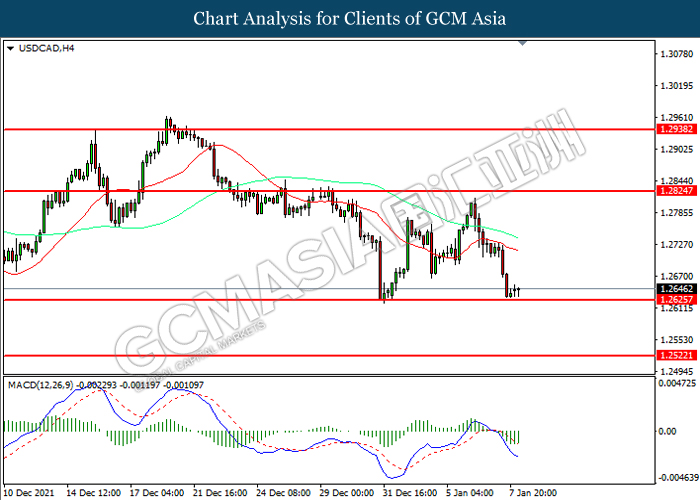700x500 pixels.
Task: Click the chart shift triangle marker
Action: (x=522, y=43)
